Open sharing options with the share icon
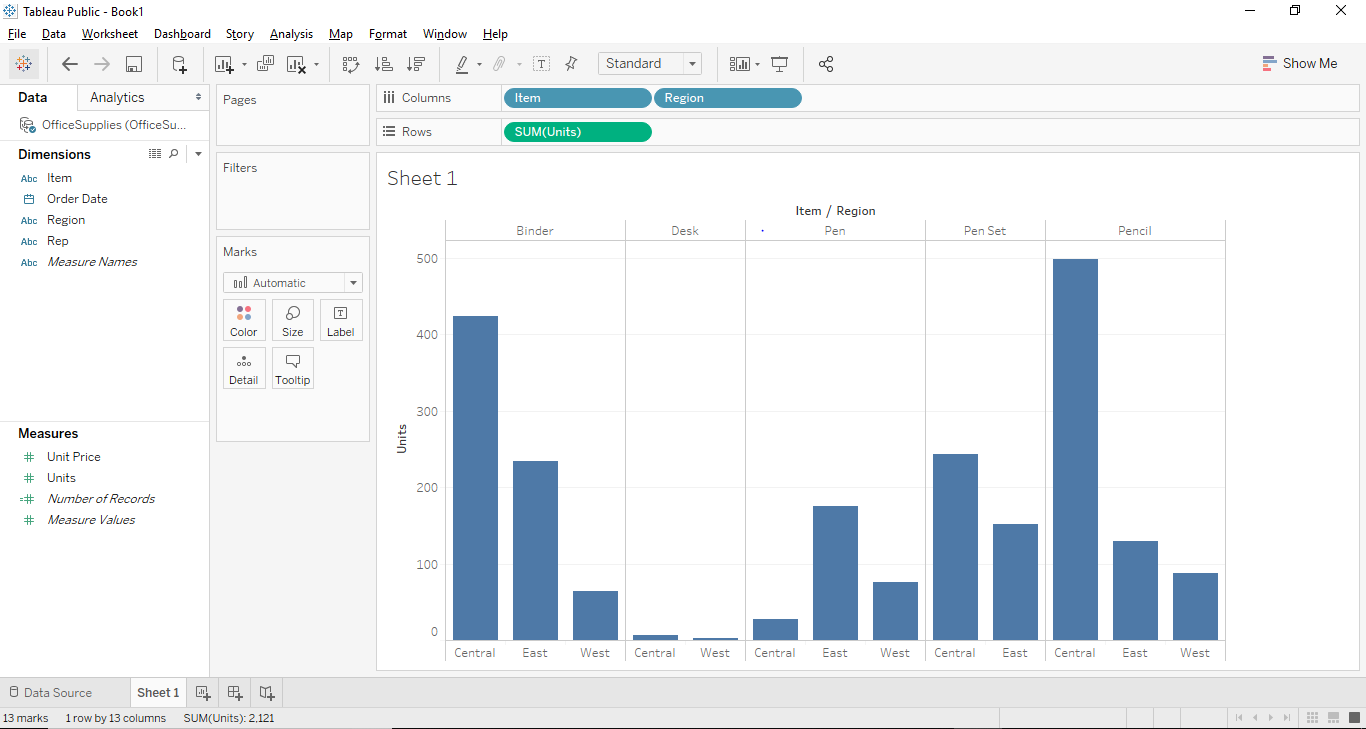The image size is (1366, 729). (x=826, y=63)
